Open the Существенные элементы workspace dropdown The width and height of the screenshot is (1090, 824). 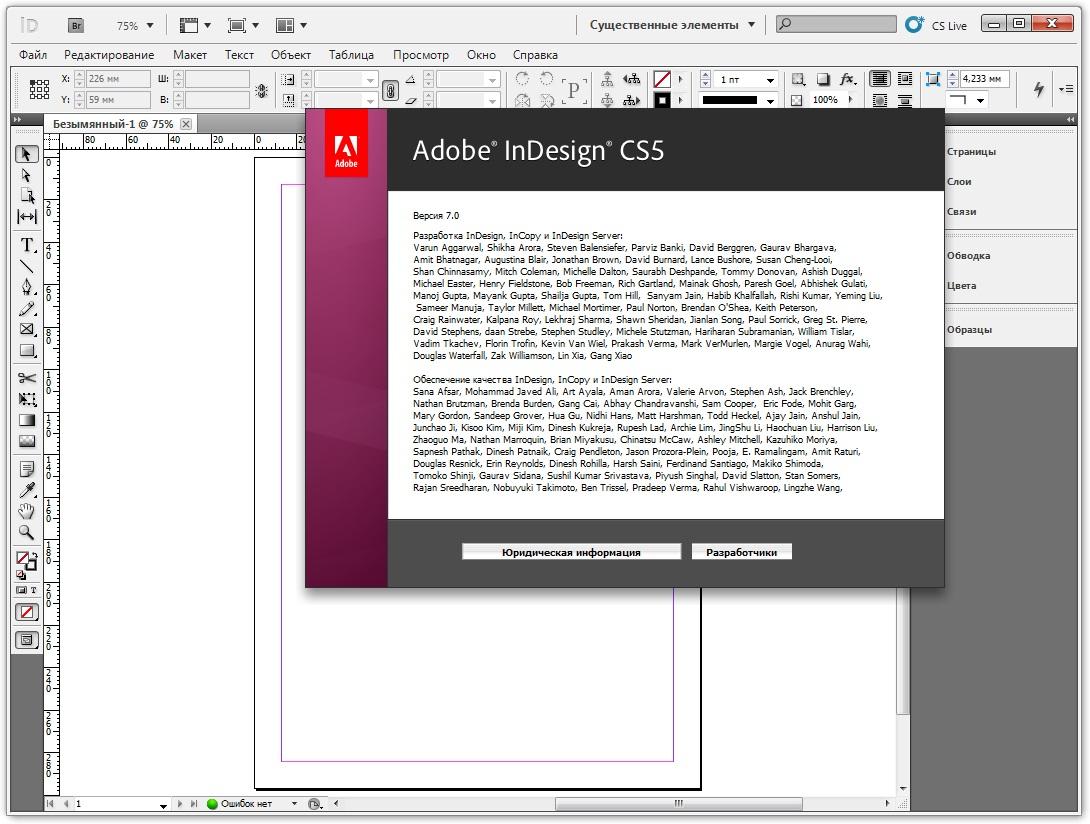[x=672, y=25]
